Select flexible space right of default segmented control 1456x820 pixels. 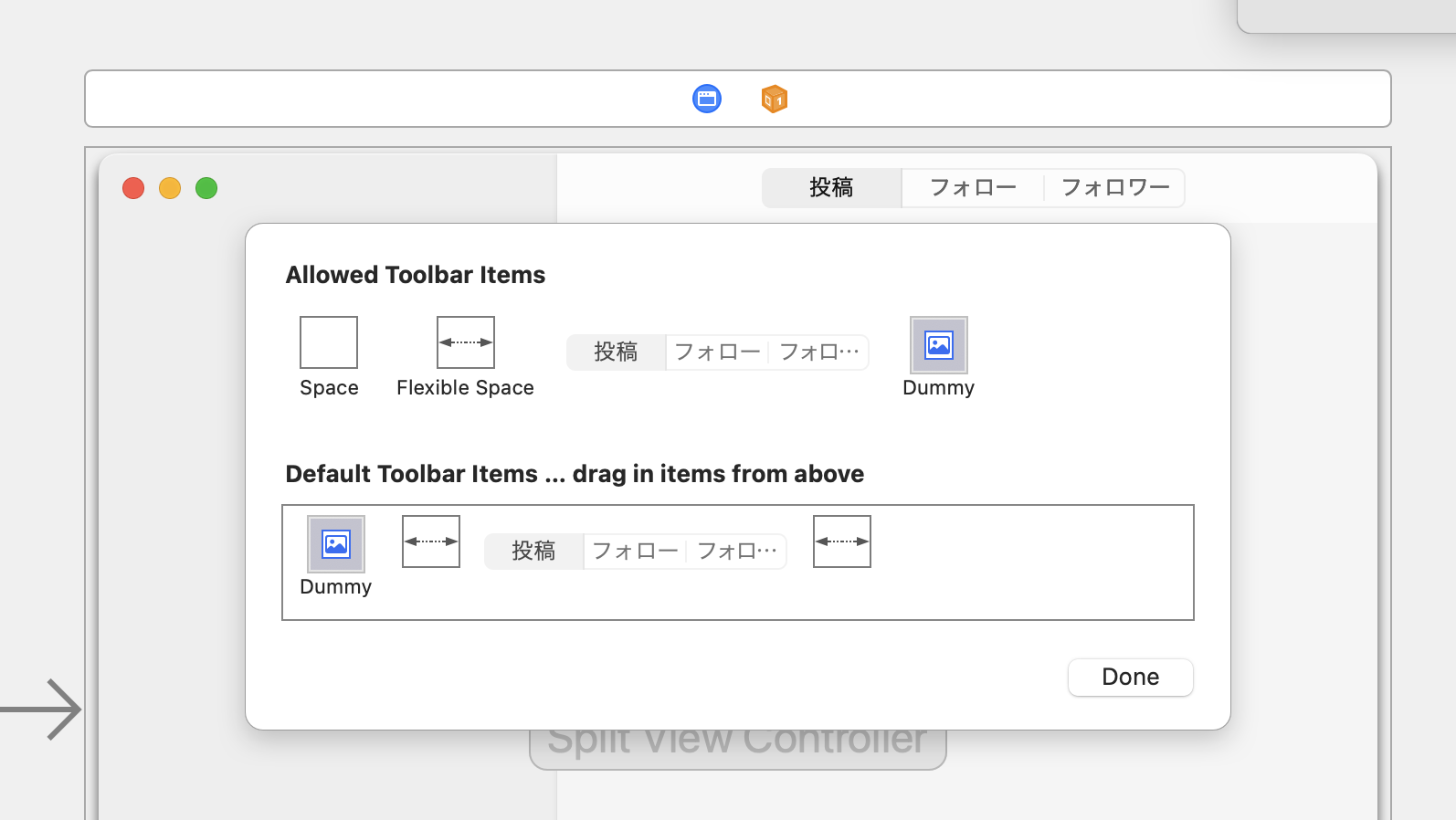(841, 541)
